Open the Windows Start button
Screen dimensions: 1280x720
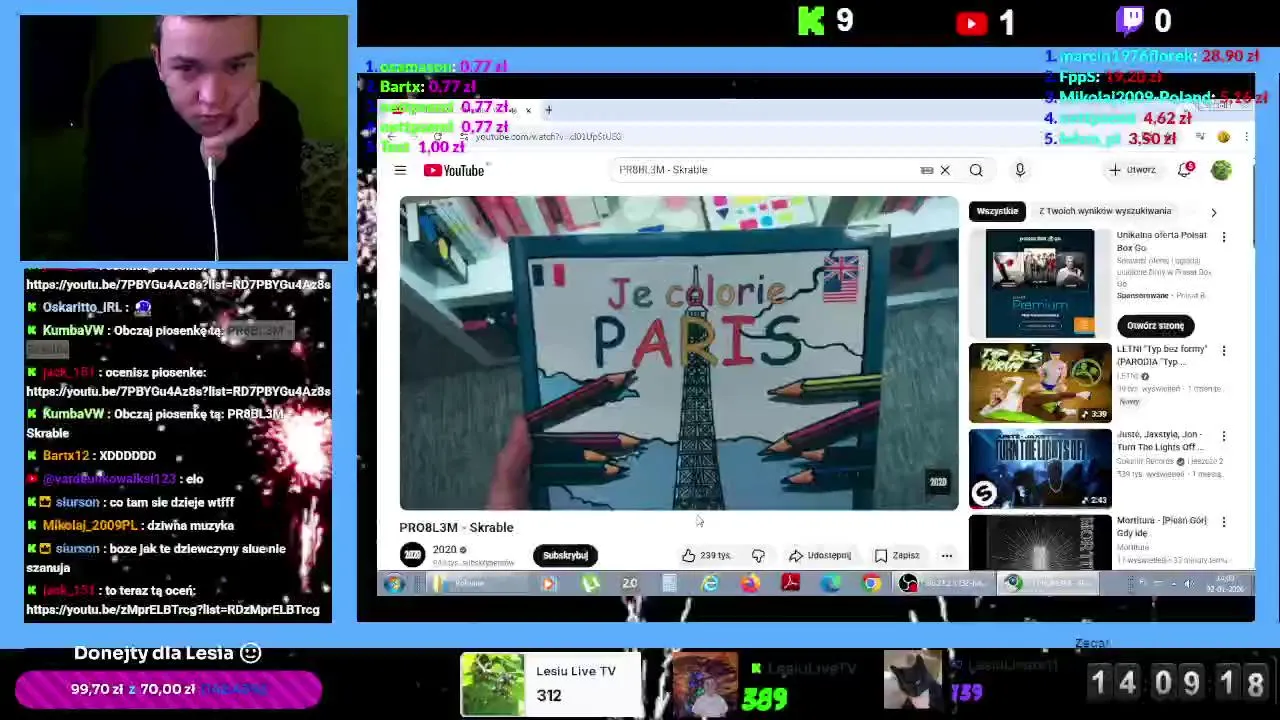point(393,584)
